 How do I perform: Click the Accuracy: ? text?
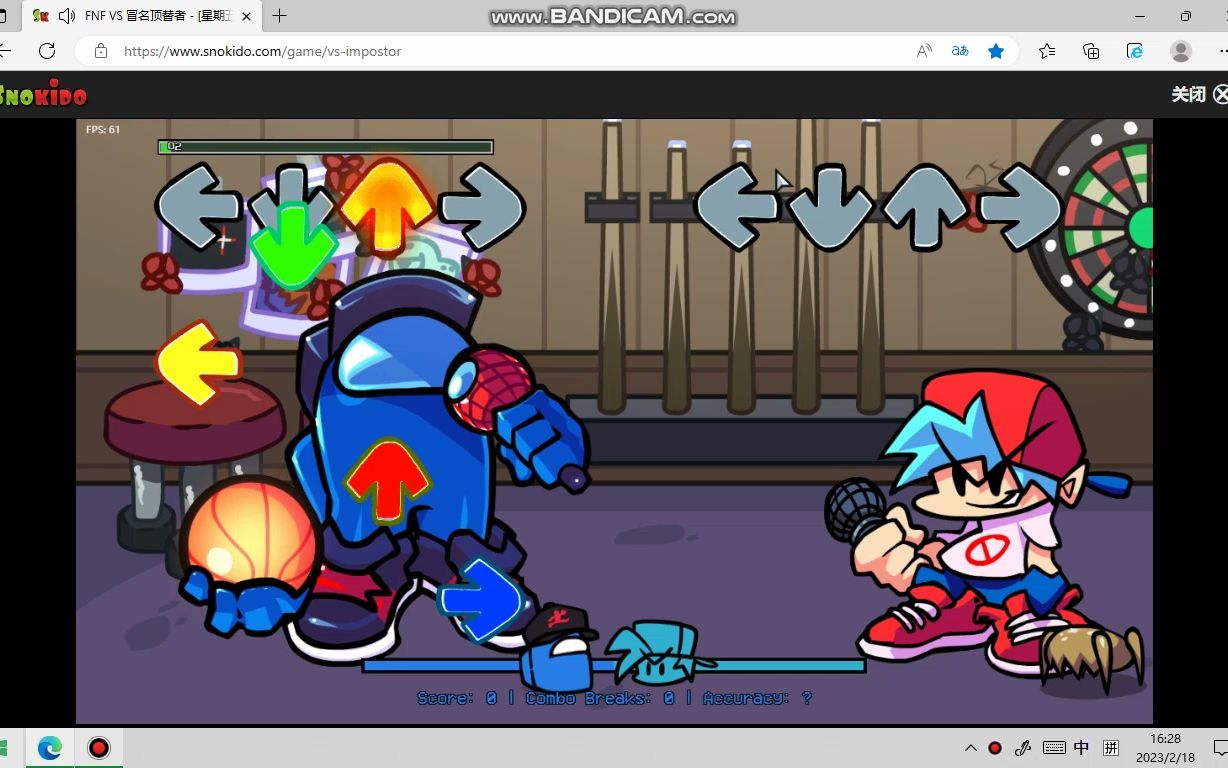(757, 698)
